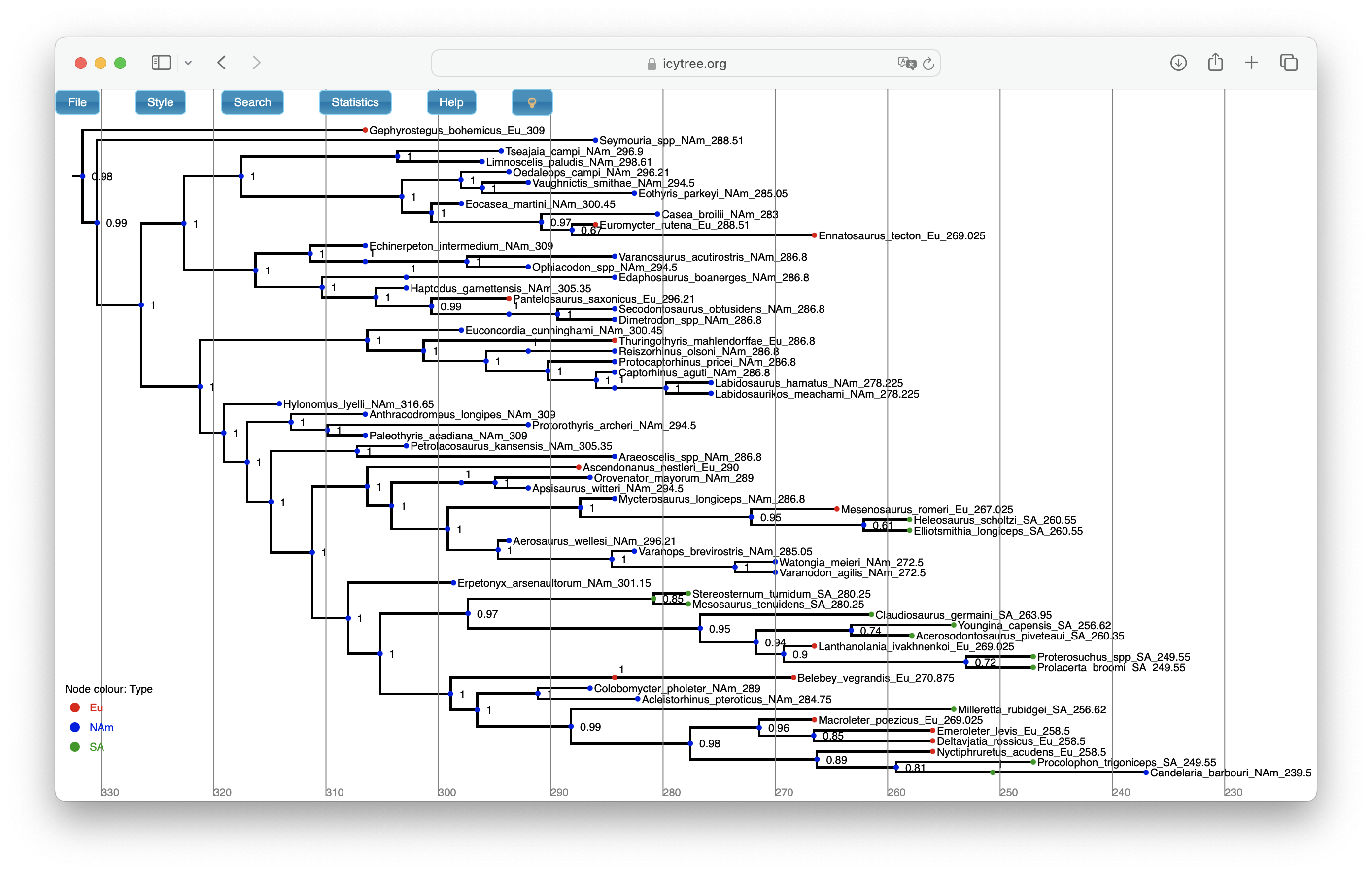The height and width of the screenshot is (874, 1372).
Task: Show the tab overview
Action: click(1289, 63)
